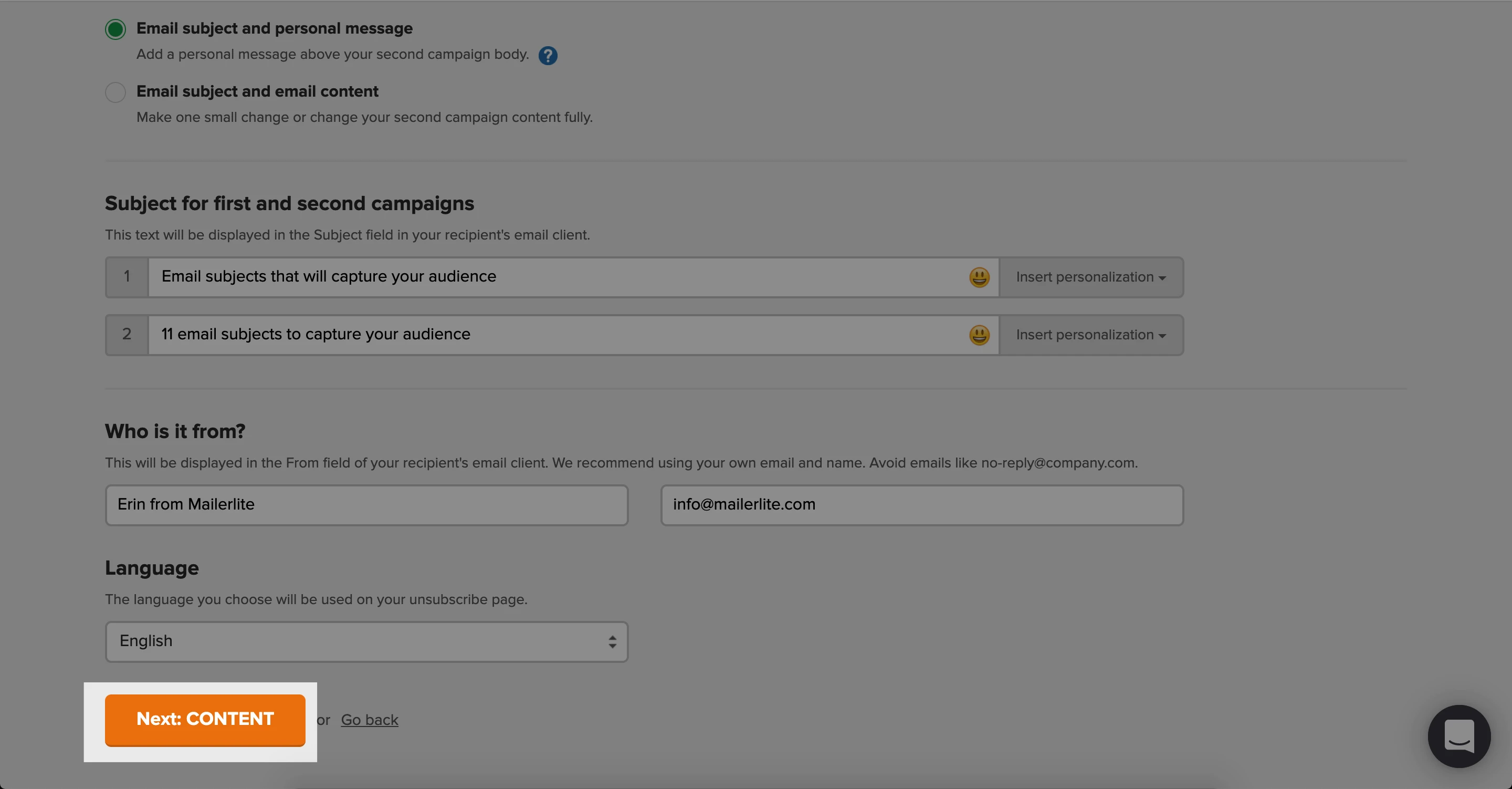Click the Next: CONTENT button

tap(205, 719)
